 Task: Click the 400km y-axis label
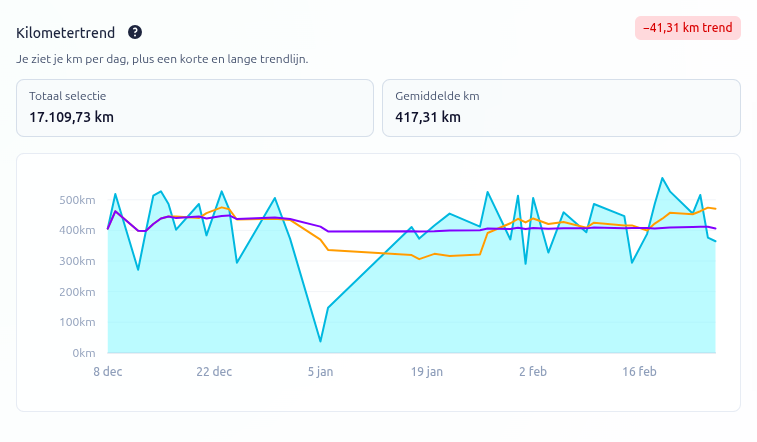click(79, 230)
